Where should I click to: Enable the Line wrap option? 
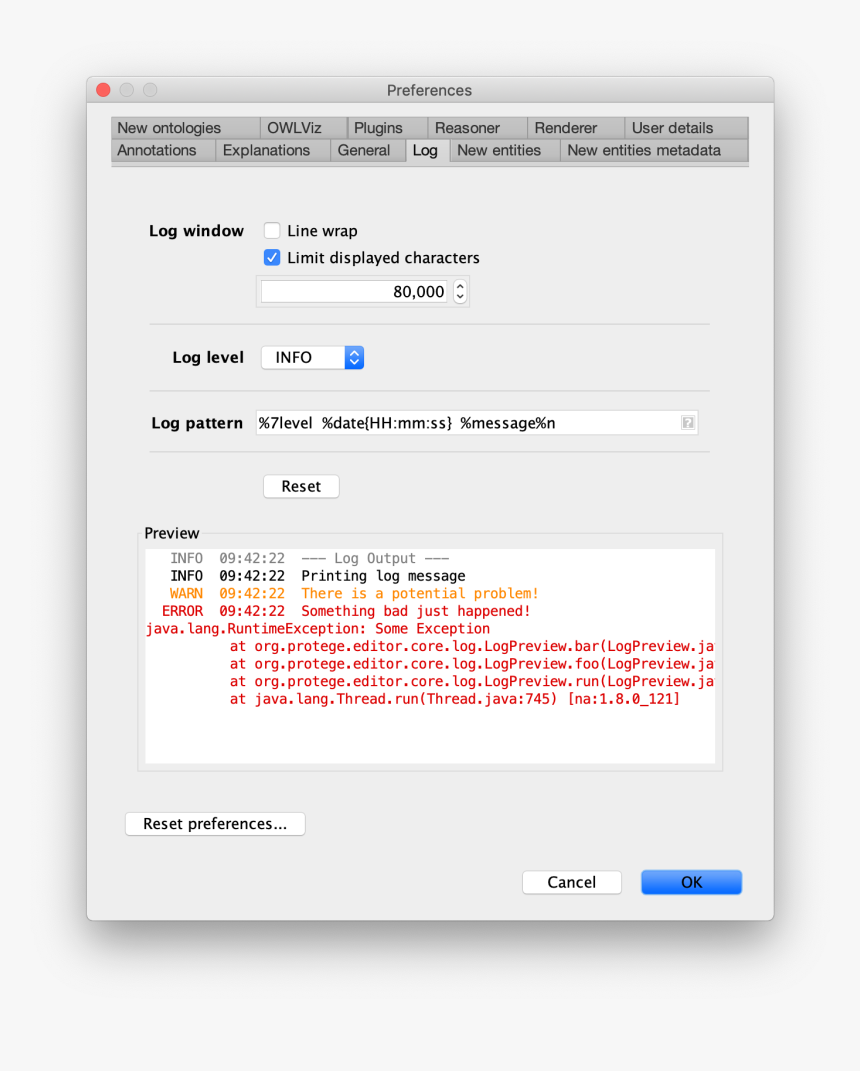pyautogui.click(x=272, y=230)
